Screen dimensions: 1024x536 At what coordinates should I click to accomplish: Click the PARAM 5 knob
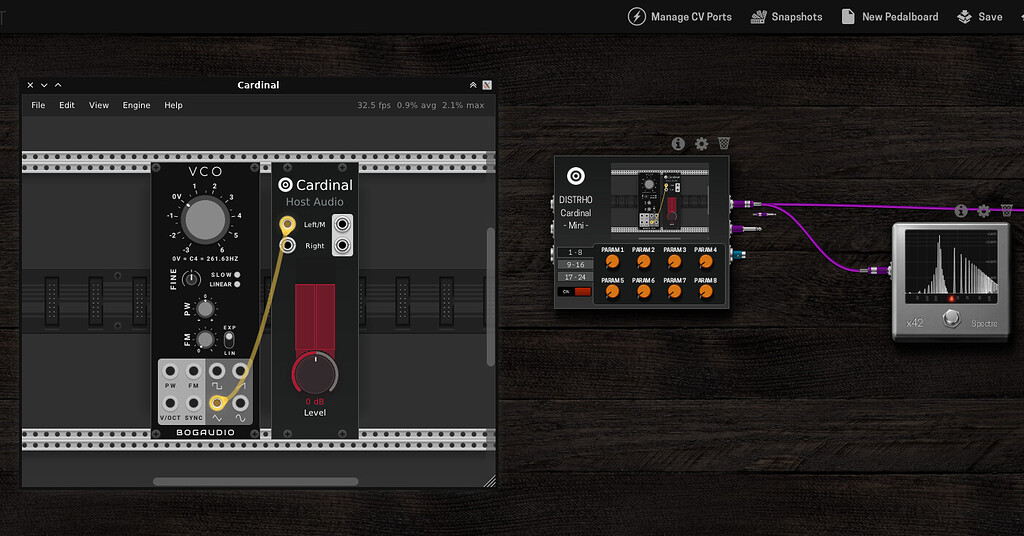click(612, 292)
